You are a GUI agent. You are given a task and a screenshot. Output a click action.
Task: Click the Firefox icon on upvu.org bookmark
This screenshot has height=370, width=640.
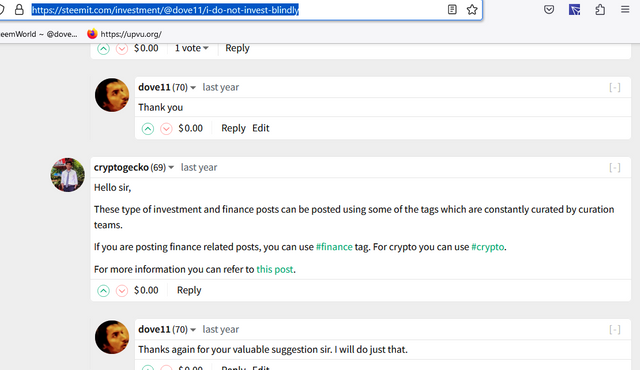[x=92, y=34]
